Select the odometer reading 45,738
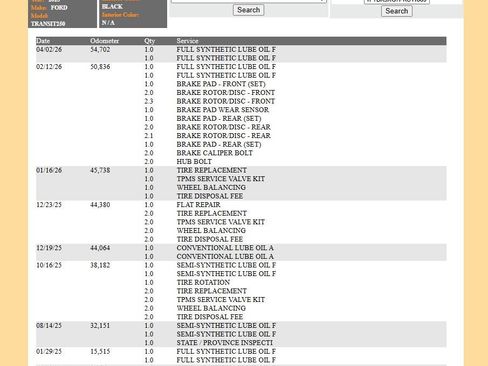 [x=100, y=170]
